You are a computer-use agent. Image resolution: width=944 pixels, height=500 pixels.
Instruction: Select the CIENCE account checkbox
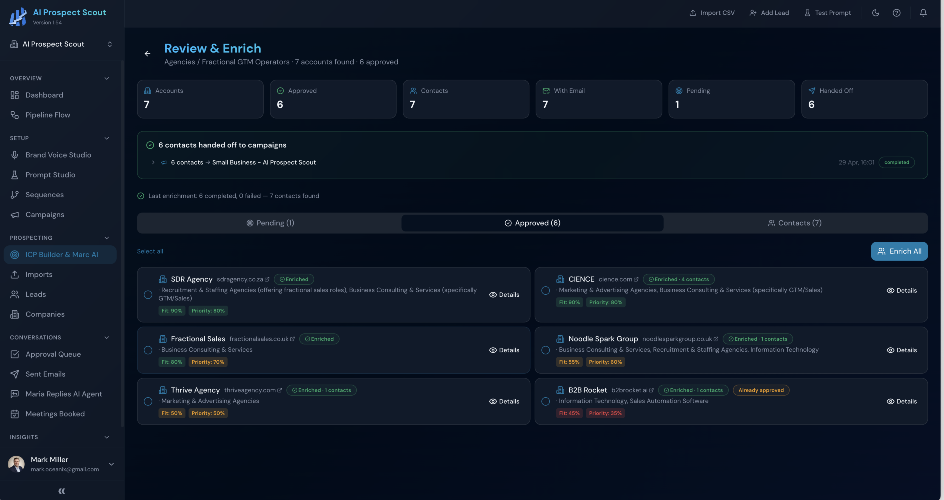point(545,291)
